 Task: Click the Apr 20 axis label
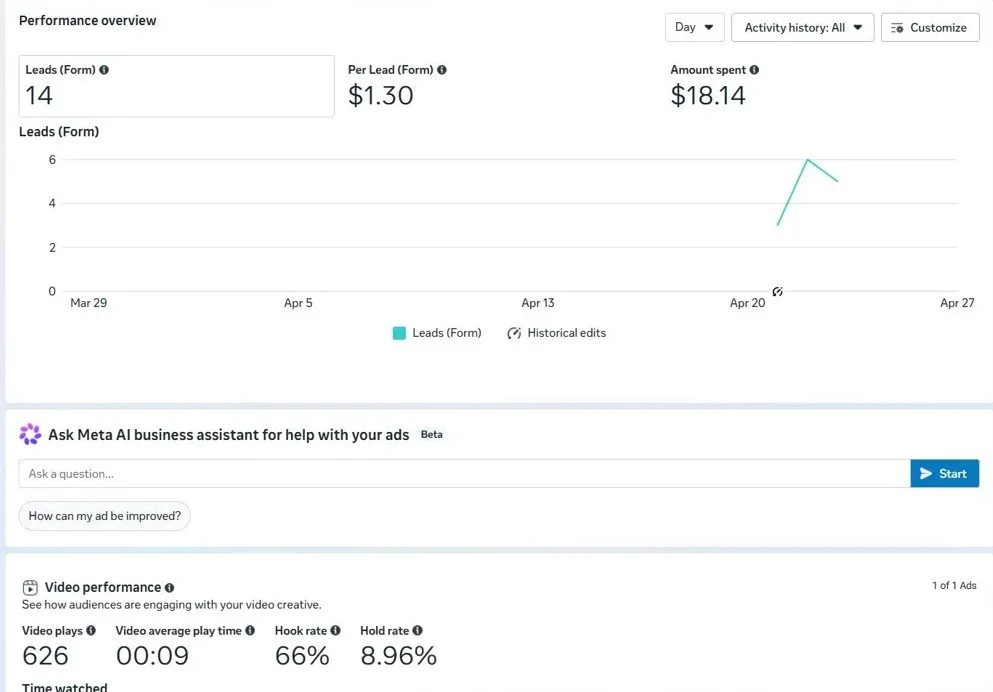click(747, 303)
